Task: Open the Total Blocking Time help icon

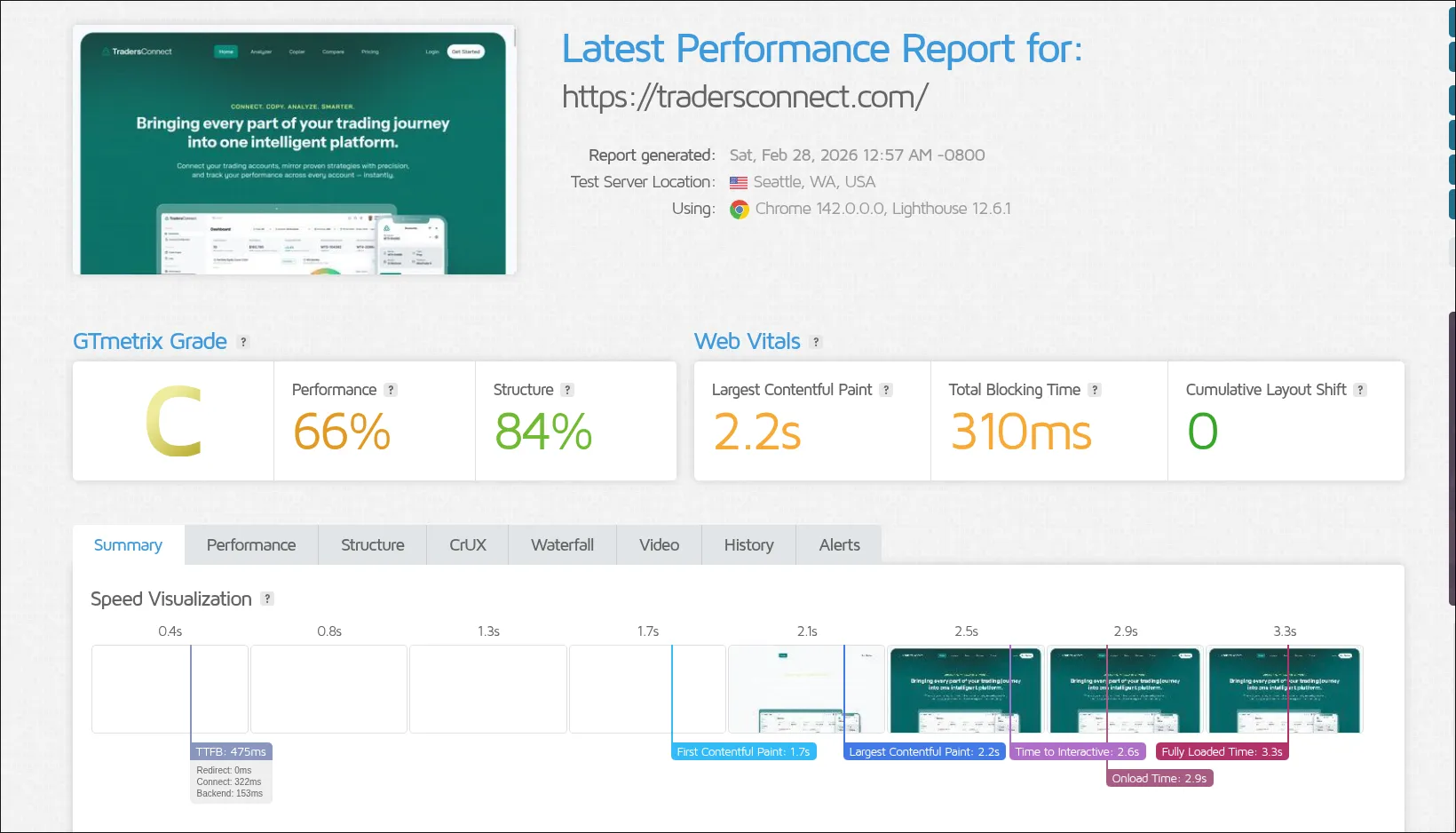Action: pyautogui.click(x=1096, y=389)
